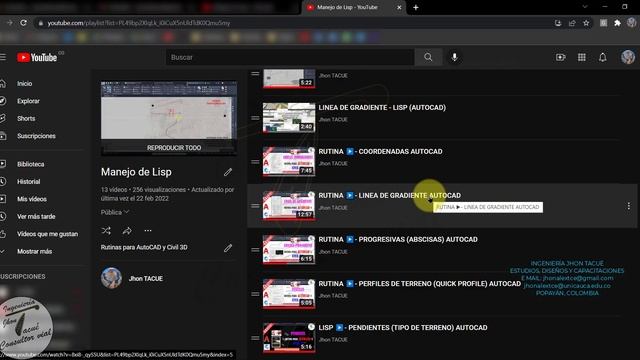Viewport: 640px width, 360px height.
Task: Click thumbnail of 6:15 progresivas video
Action: pyautogui.click(x=289, y=249)
